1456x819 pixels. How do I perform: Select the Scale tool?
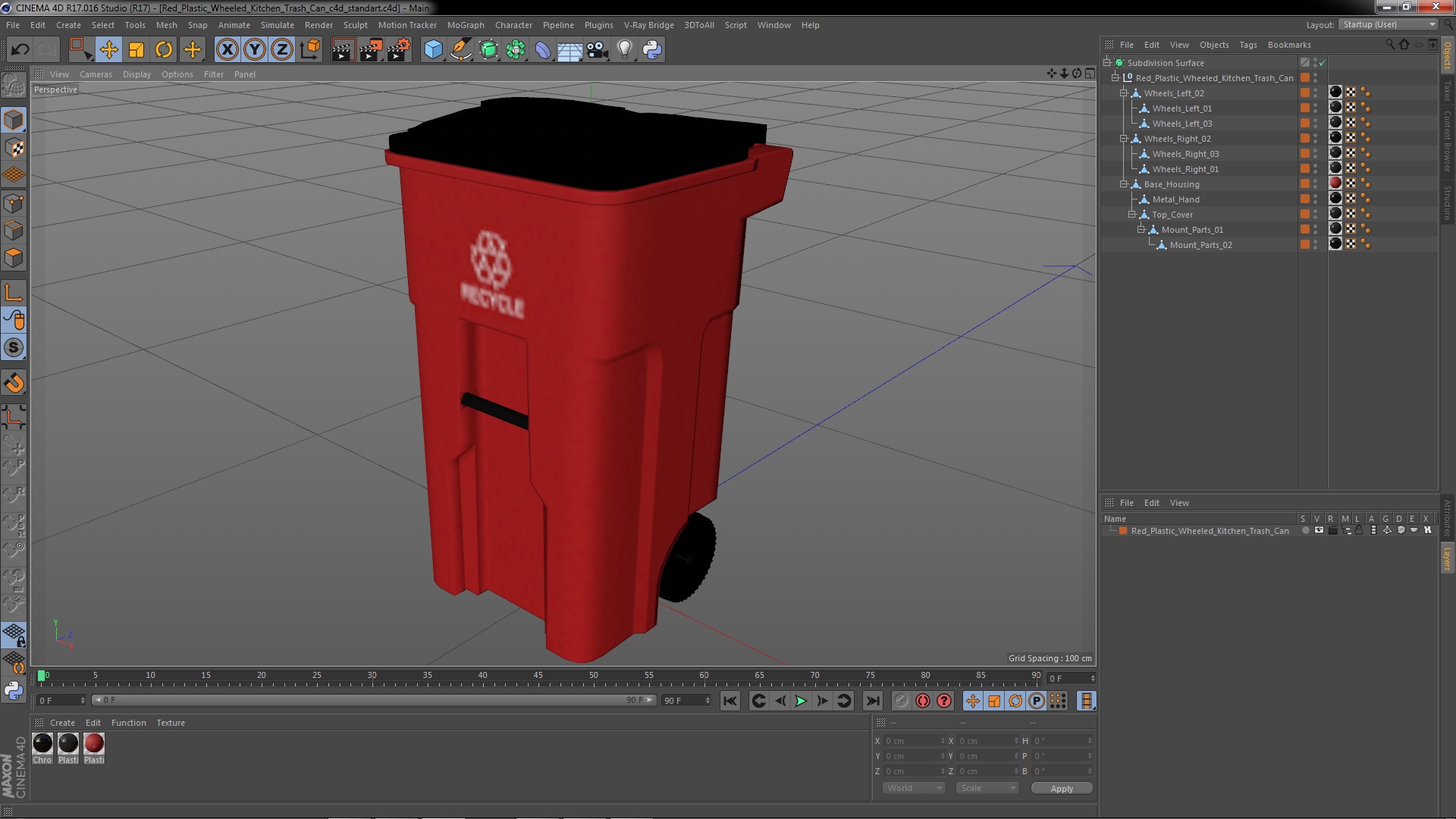click(136, 50)
